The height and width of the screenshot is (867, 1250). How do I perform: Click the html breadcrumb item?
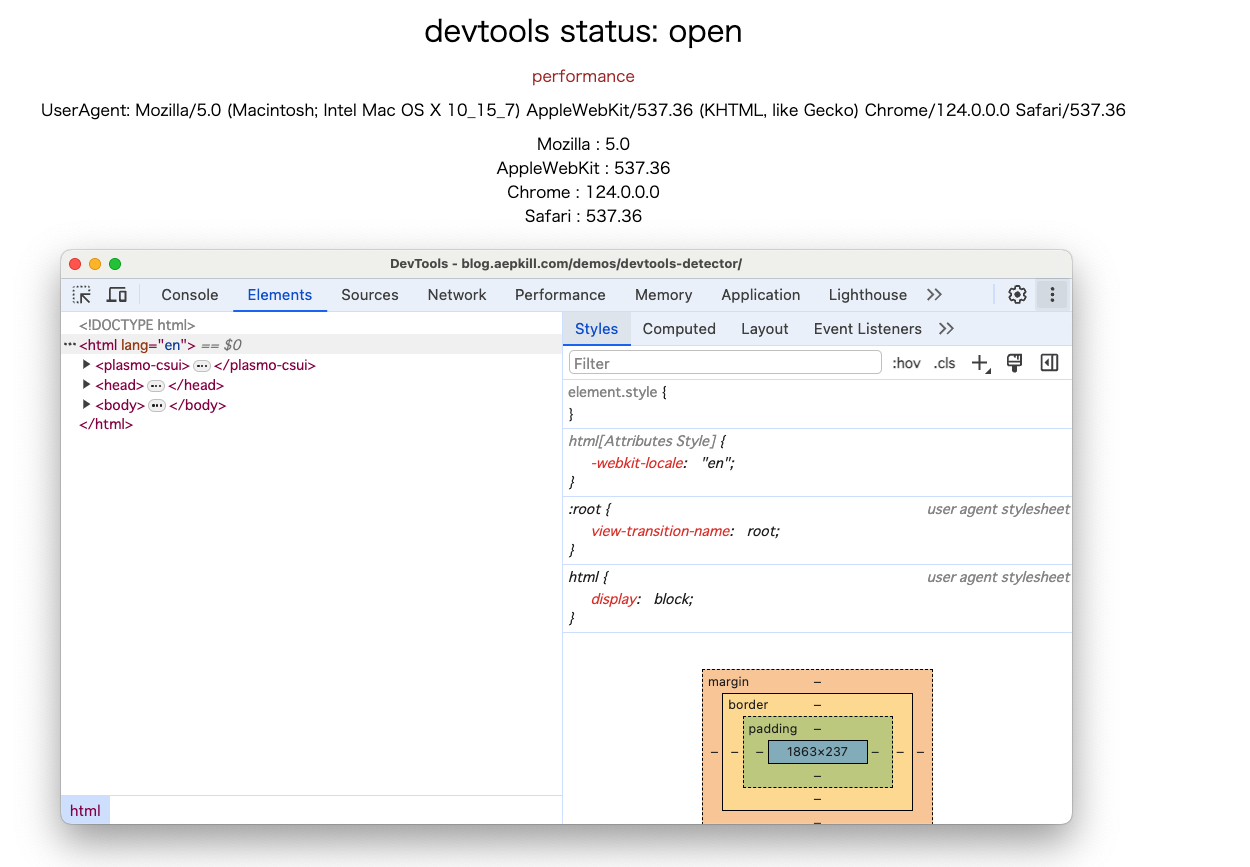pyautogui.click(x=85, y=811)
